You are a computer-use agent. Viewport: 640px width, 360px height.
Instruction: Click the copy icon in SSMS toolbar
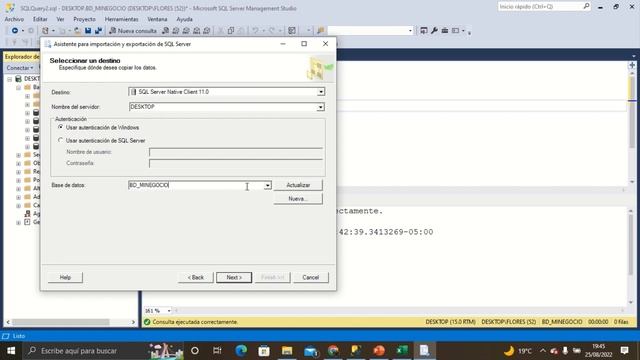point(231,31)
